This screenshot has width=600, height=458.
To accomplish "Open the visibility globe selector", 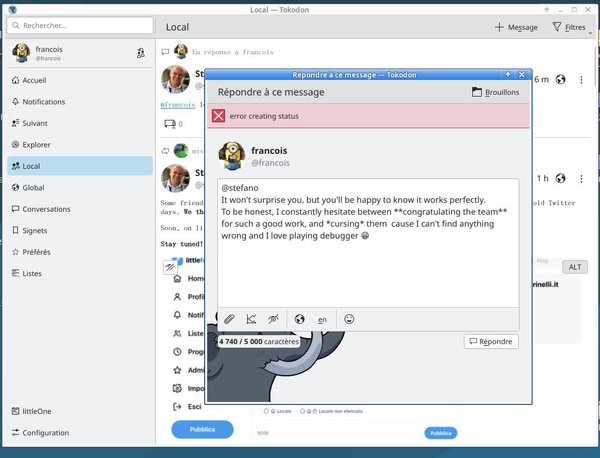I will [x=300, y=319].
